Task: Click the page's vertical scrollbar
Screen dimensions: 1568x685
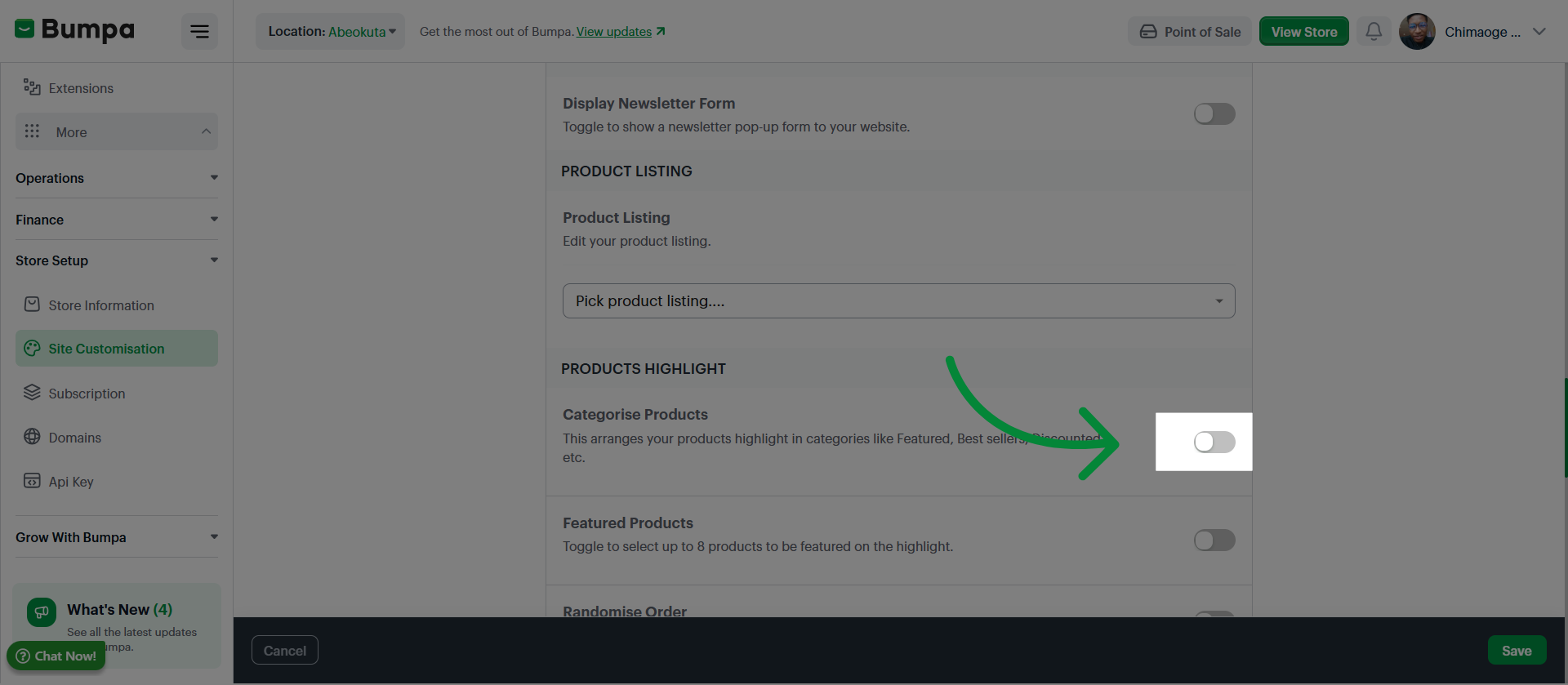Action: [1565, 427]
